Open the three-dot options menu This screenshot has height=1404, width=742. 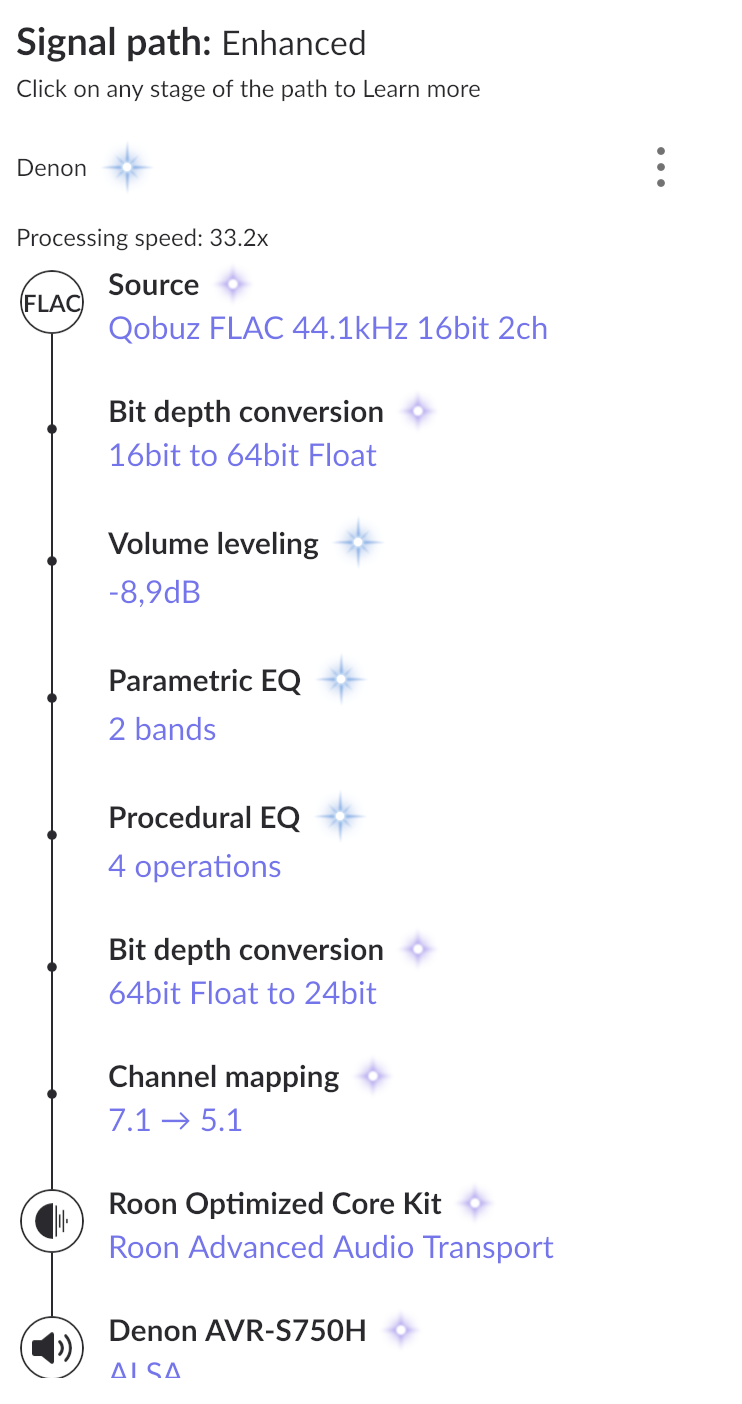click(661, 167)
